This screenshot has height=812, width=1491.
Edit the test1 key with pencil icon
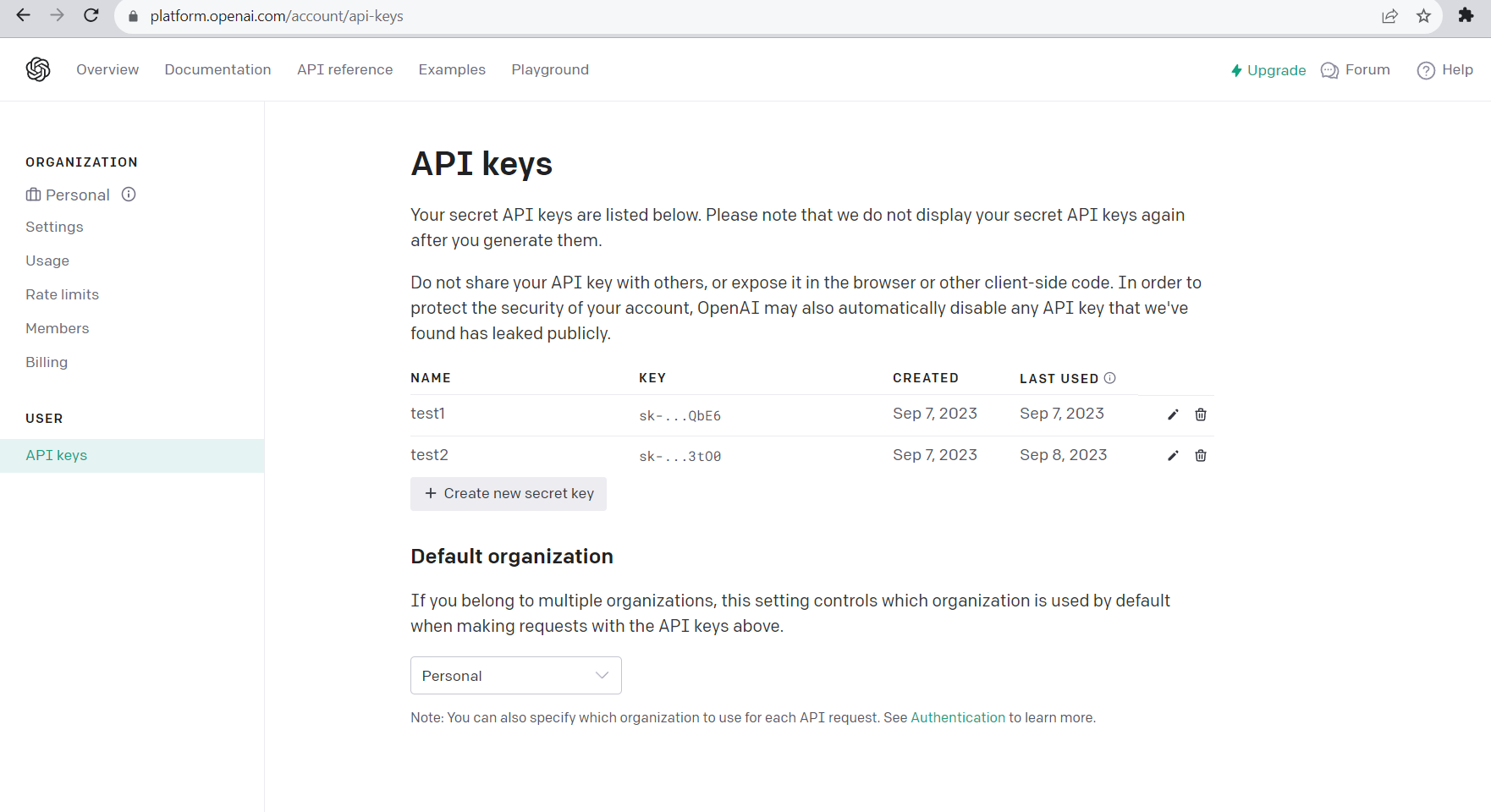point(1173,414)
